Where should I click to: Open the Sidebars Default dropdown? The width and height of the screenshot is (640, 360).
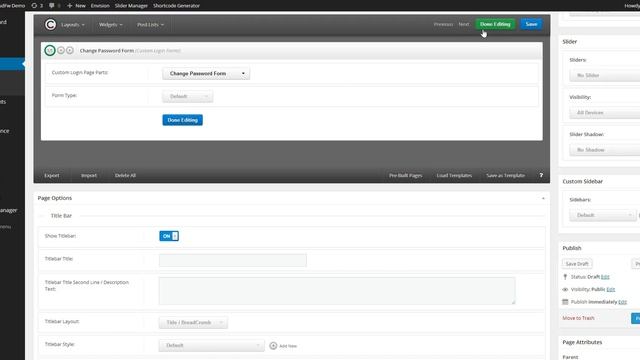tap(603, 215)
